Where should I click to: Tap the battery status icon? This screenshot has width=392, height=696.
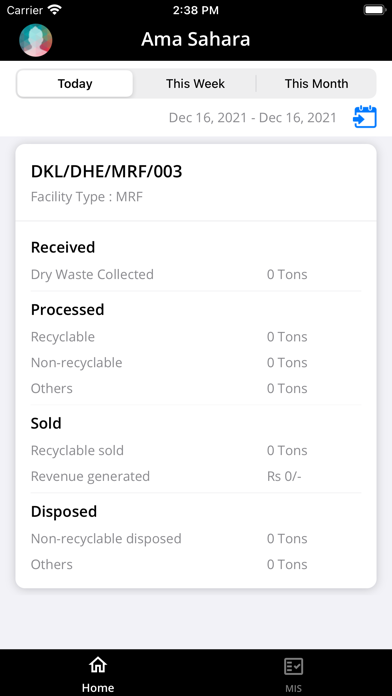point(375,10)
